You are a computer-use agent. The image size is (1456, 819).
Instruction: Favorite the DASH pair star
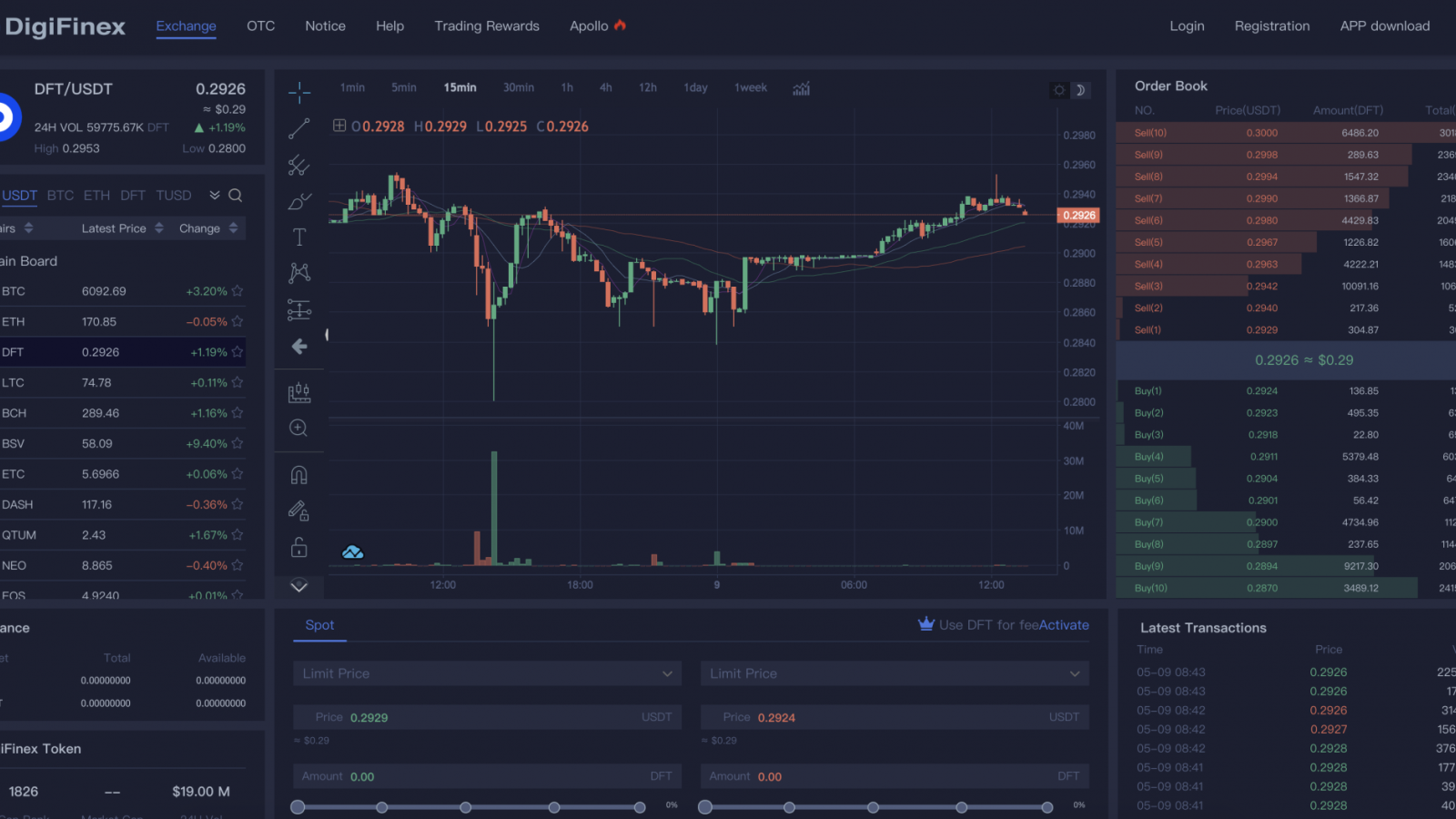(x=238, y=504)
